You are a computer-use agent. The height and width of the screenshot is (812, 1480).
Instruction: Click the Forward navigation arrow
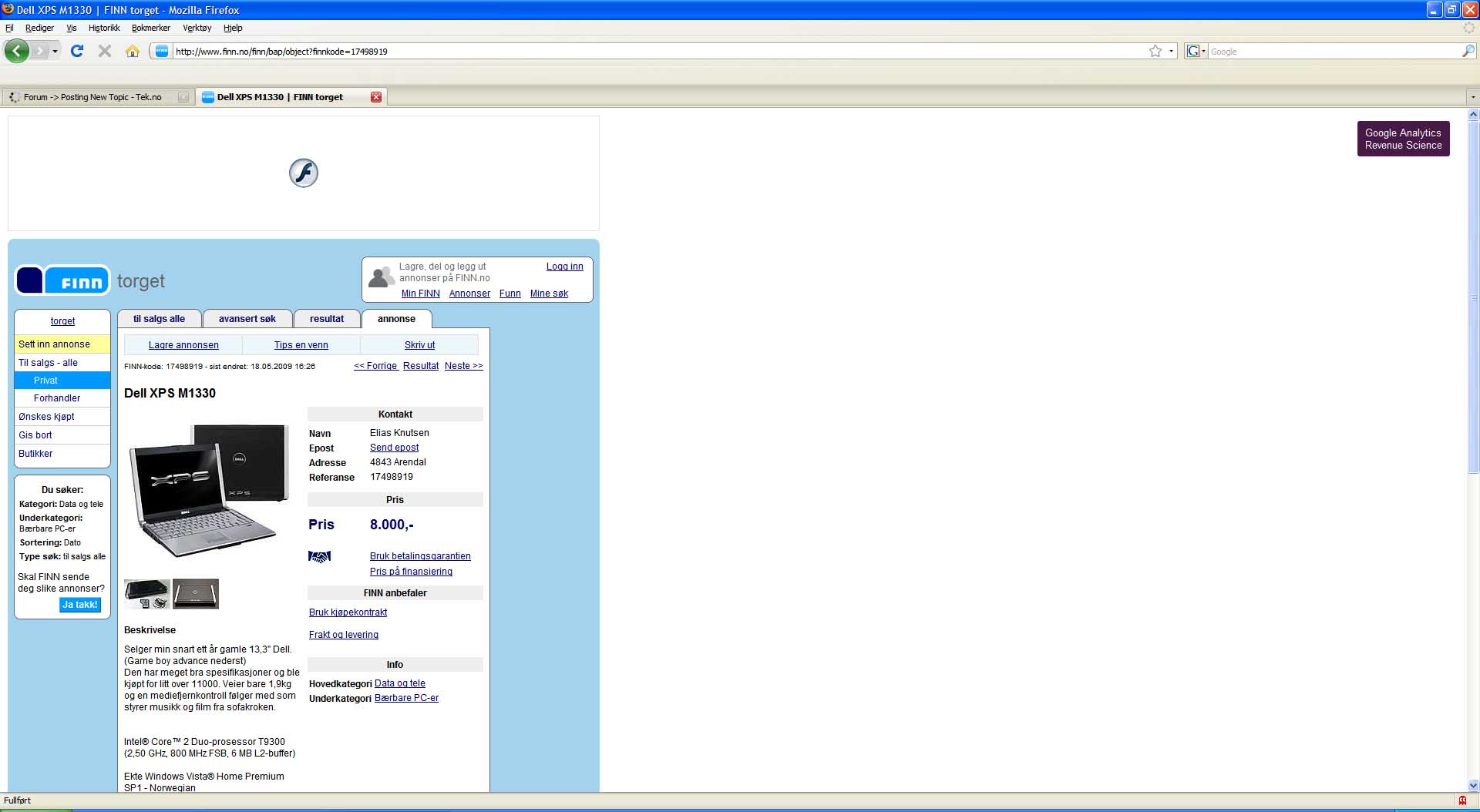click(40, 51)
